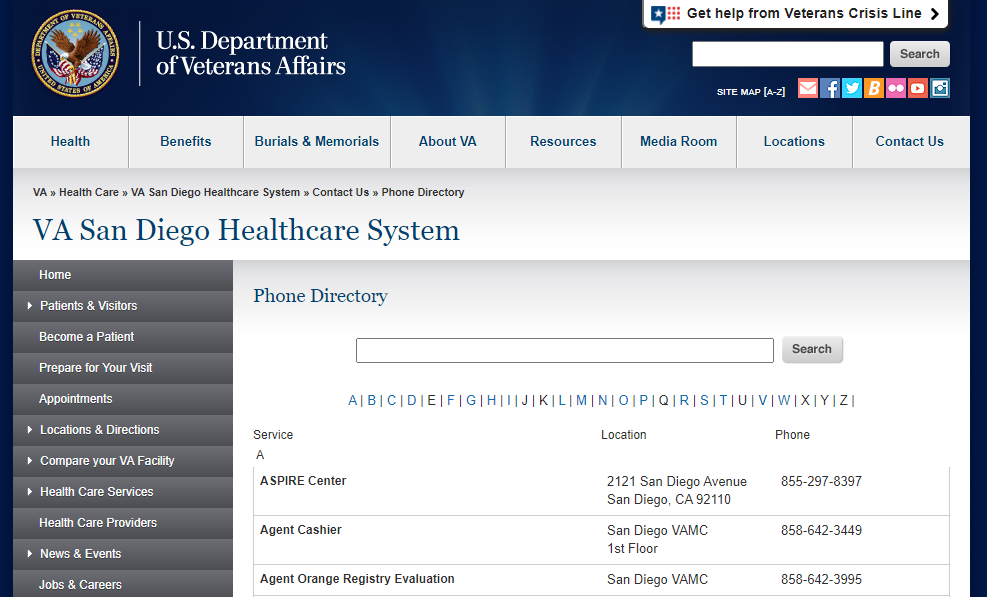Select Agent Orange Registry Evaluation row name
Image resolution: width=987 pixels, height=597 pixels.
pos(357,579)
